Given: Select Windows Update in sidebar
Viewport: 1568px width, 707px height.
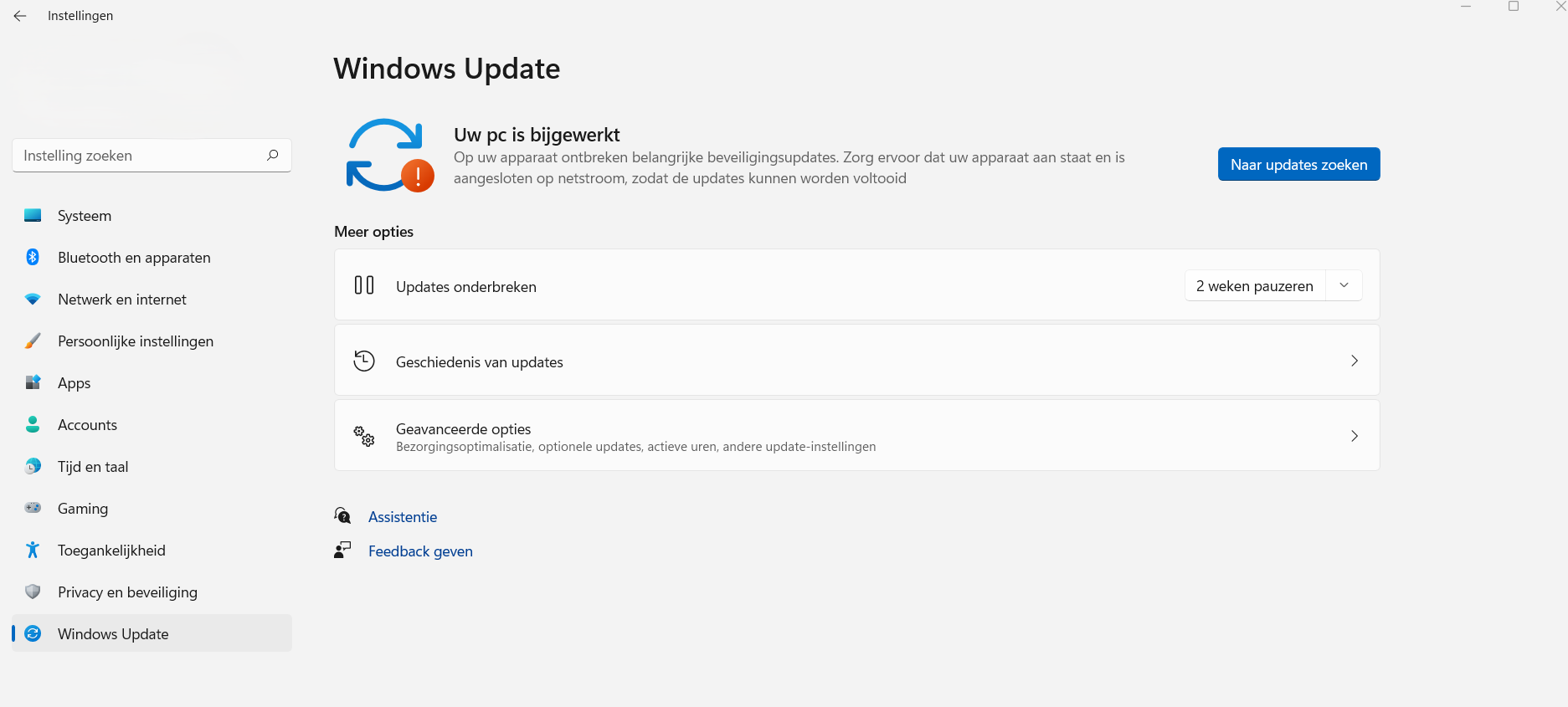Looking at the screenshot, I should pyautogui.click(x=113, y=634).
